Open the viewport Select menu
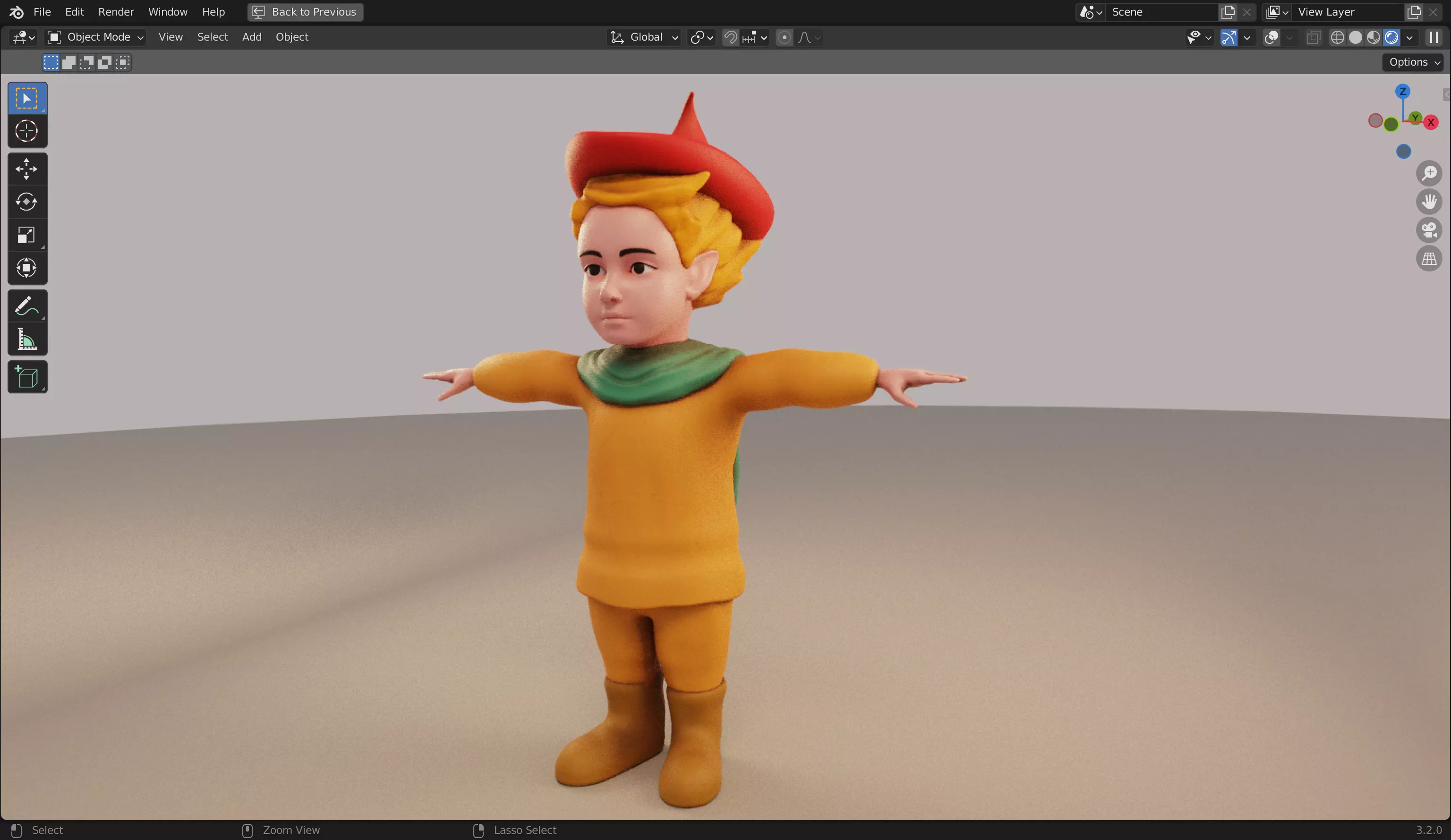This screenshot has height=840, width=1451. click(x=213, y=37)
